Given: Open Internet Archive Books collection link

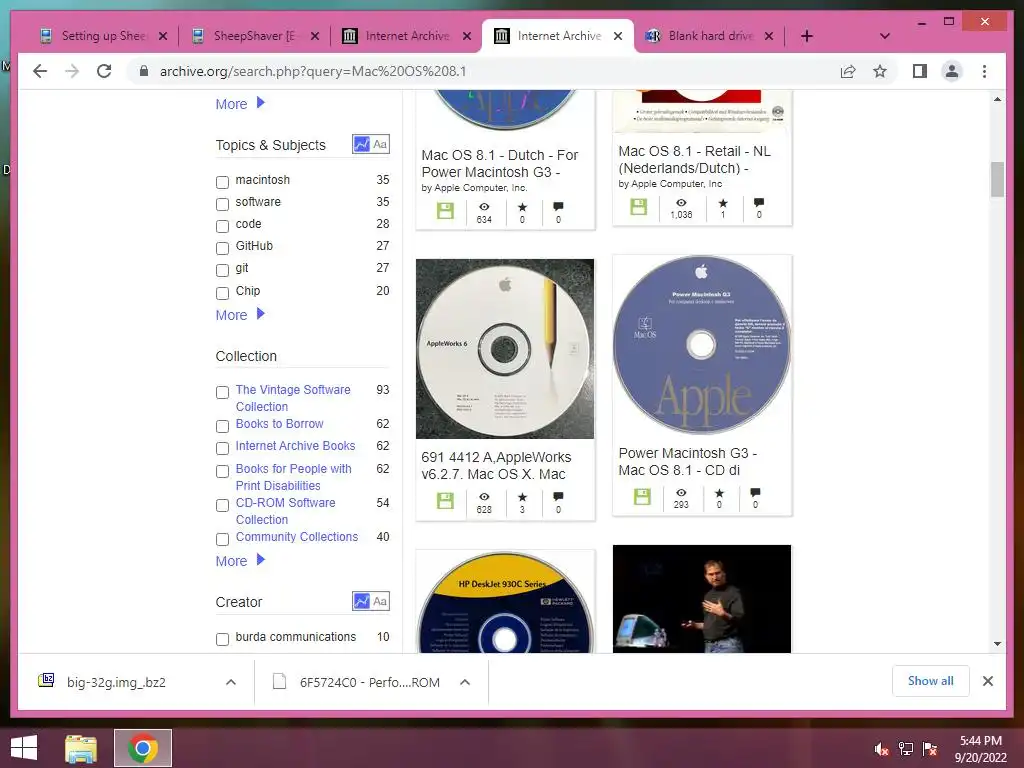Looking at the screenshot, I should 295,446.
